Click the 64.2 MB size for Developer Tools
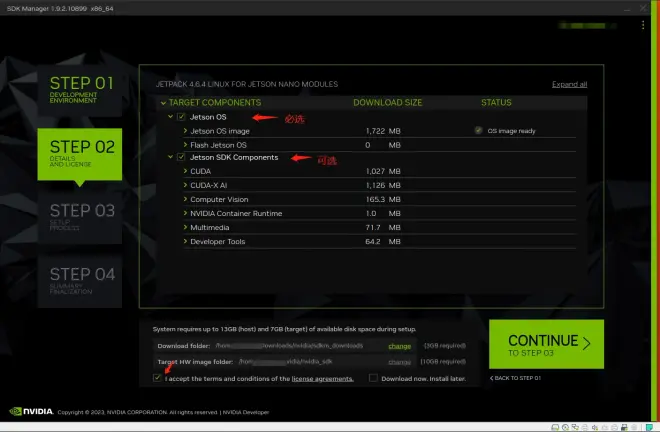Image resolution: width=660 pixels, height=432 pixels. coord(383,241)
